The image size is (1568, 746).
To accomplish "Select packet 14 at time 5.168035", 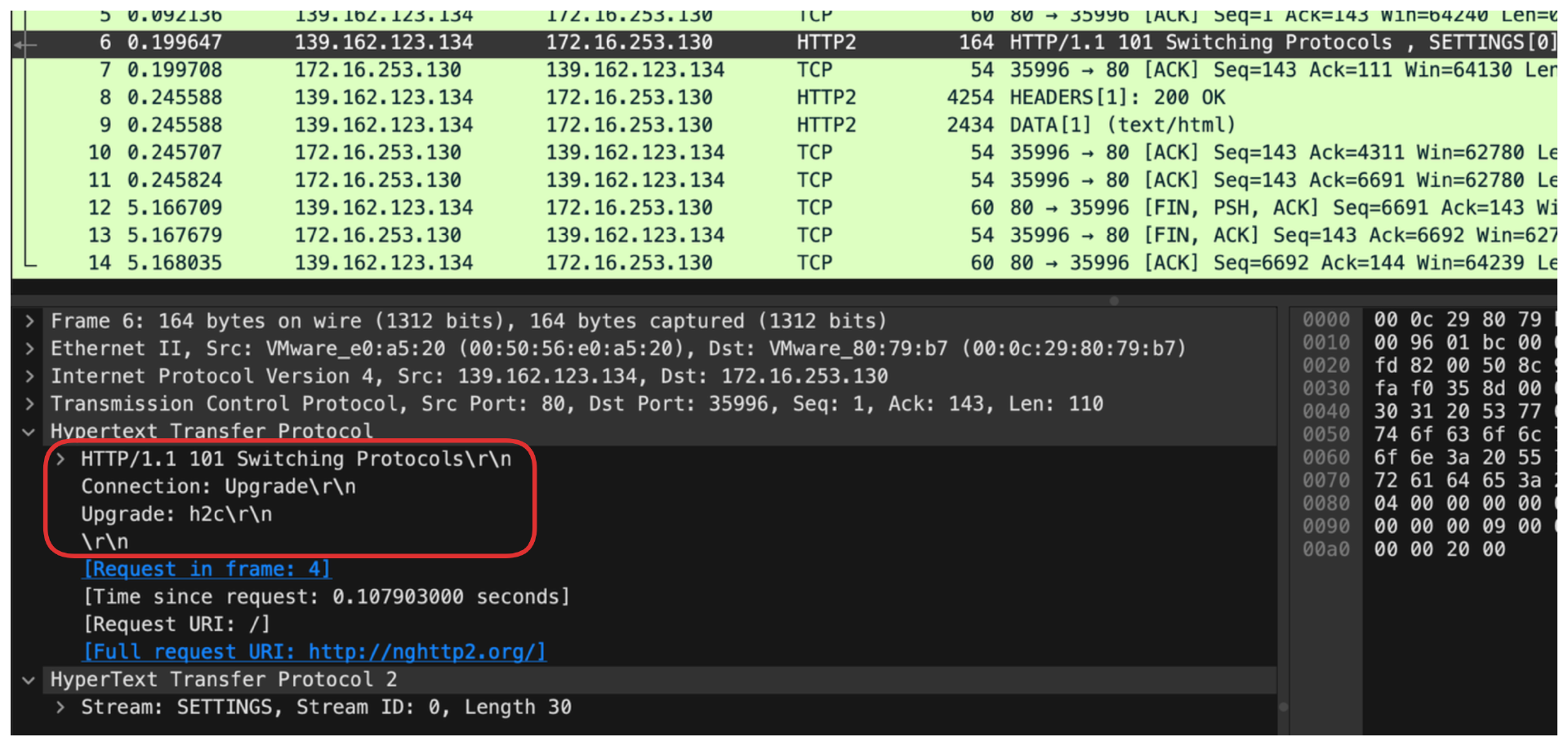I will point(784,263).
